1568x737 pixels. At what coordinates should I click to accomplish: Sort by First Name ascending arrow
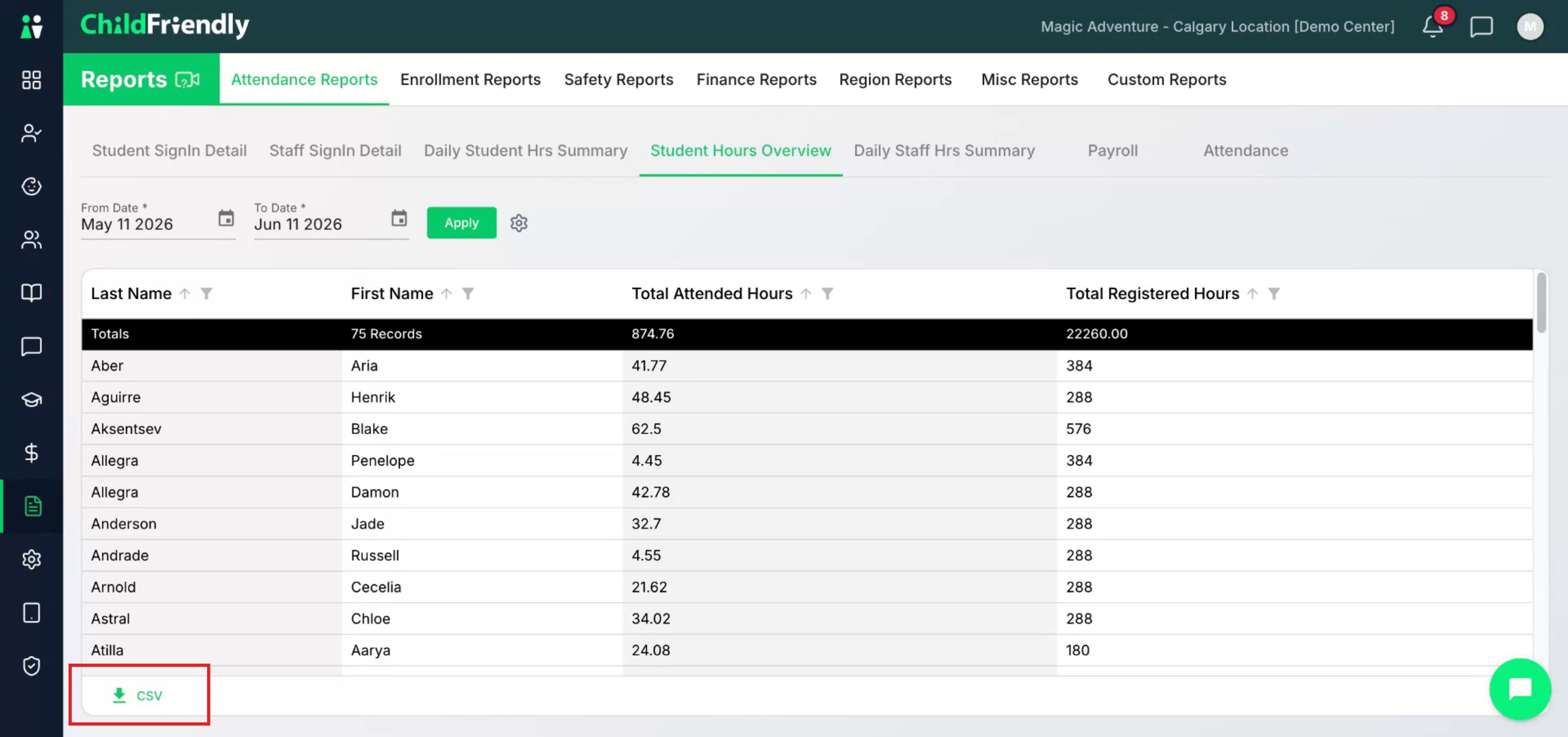(x=446, y=293)
